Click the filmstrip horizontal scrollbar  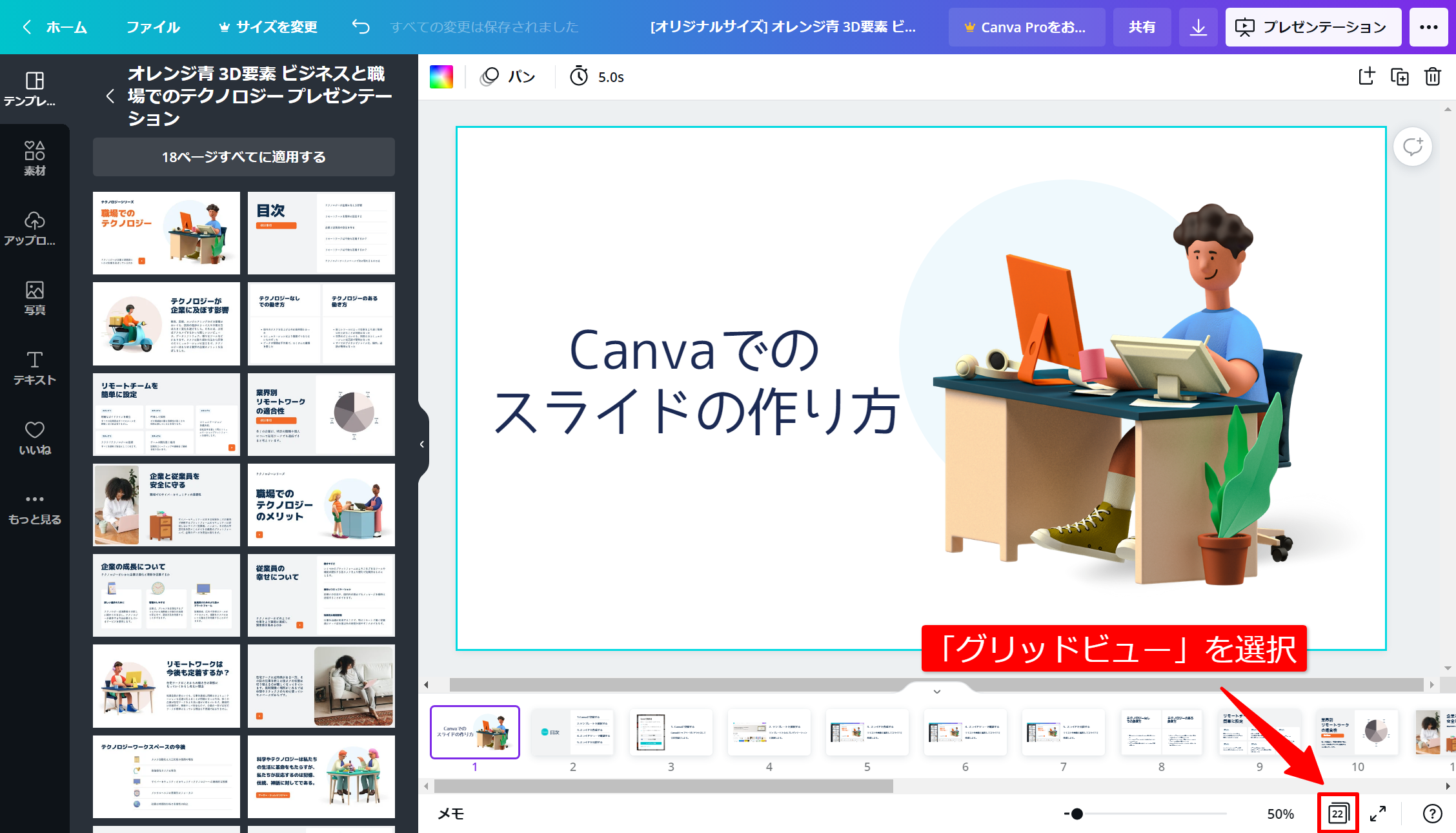click(663, 786)
